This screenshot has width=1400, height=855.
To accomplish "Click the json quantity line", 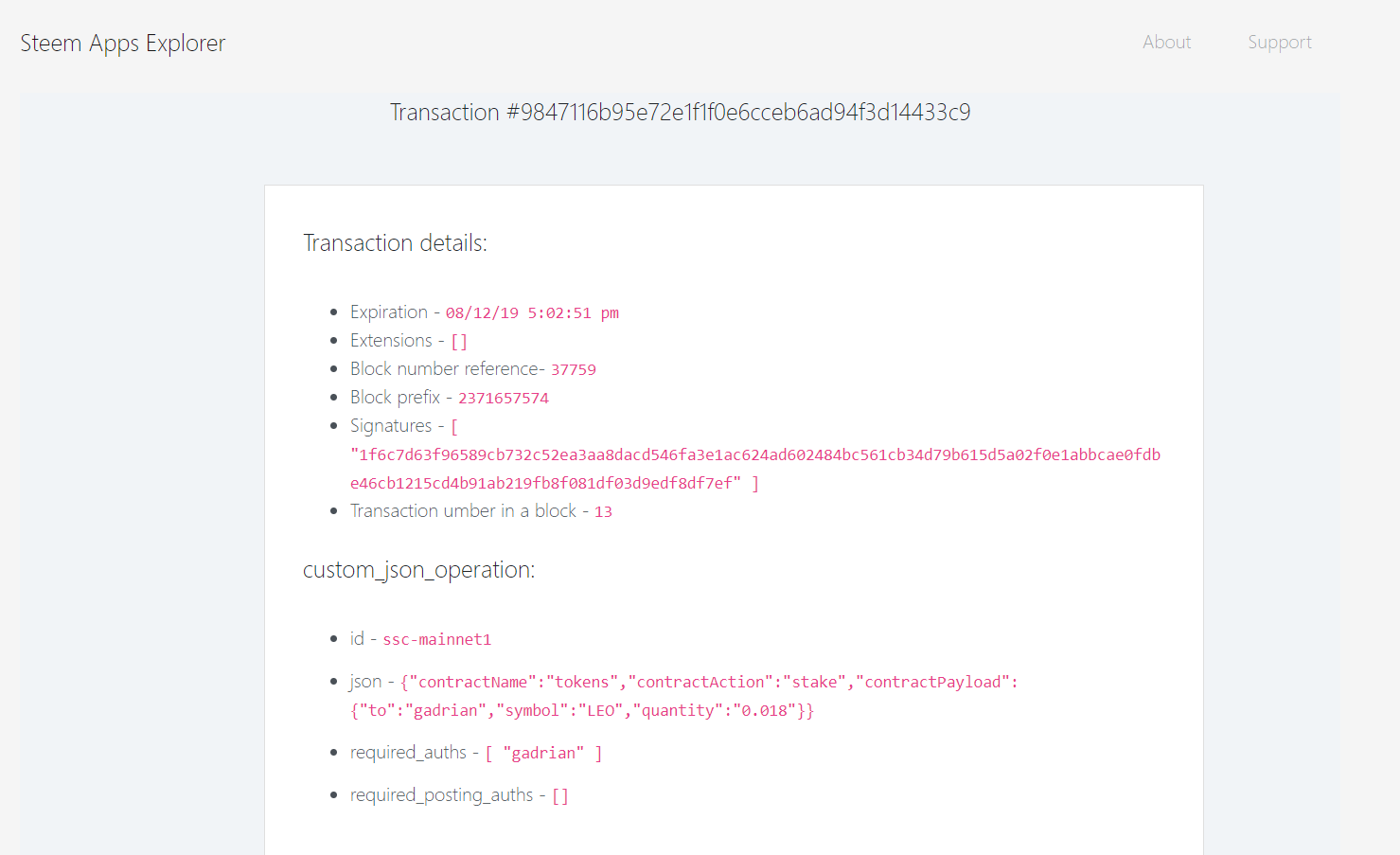I will click(582, 711).
